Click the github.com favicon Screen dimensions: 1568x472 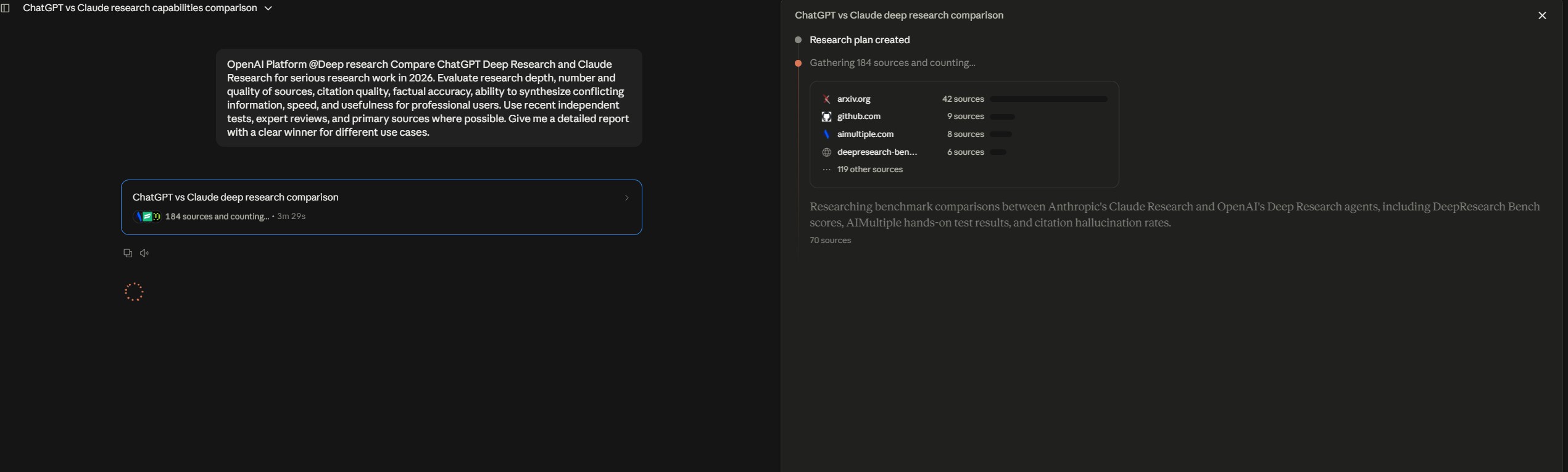pos(826,117)
